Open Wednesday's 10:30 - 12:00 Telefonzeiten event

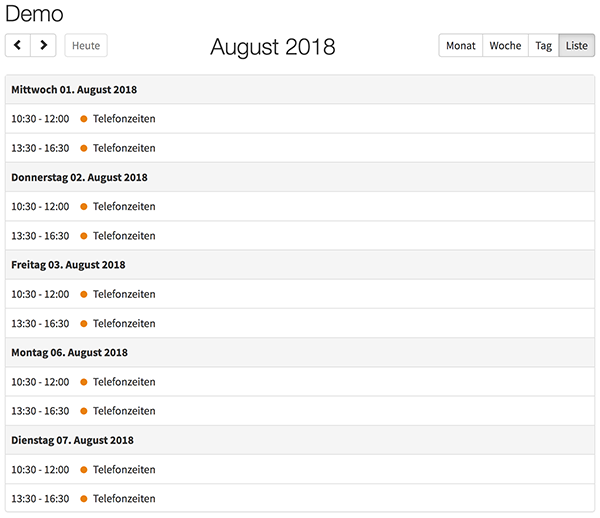300,119
